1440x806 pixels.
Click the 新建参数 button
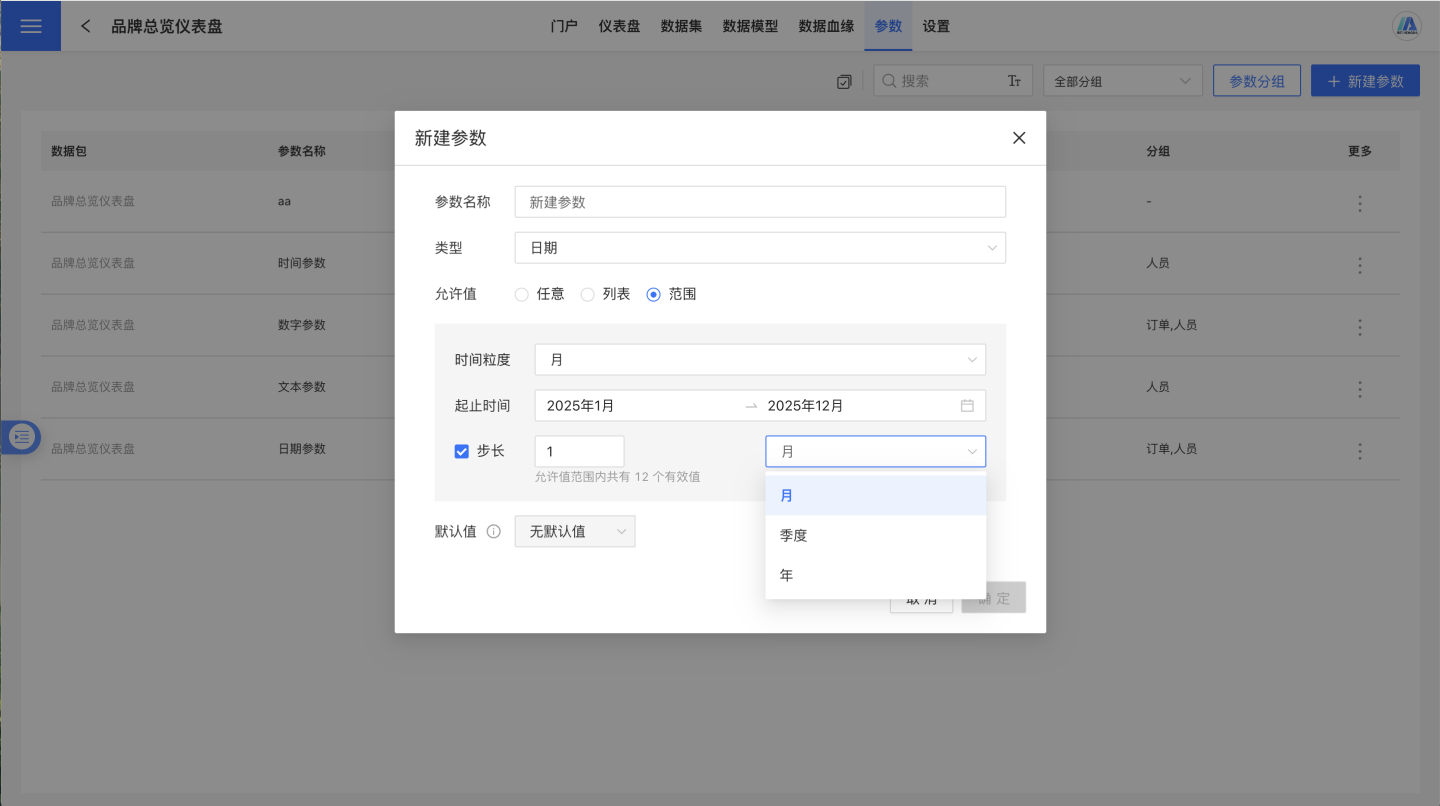point(1365,81)
